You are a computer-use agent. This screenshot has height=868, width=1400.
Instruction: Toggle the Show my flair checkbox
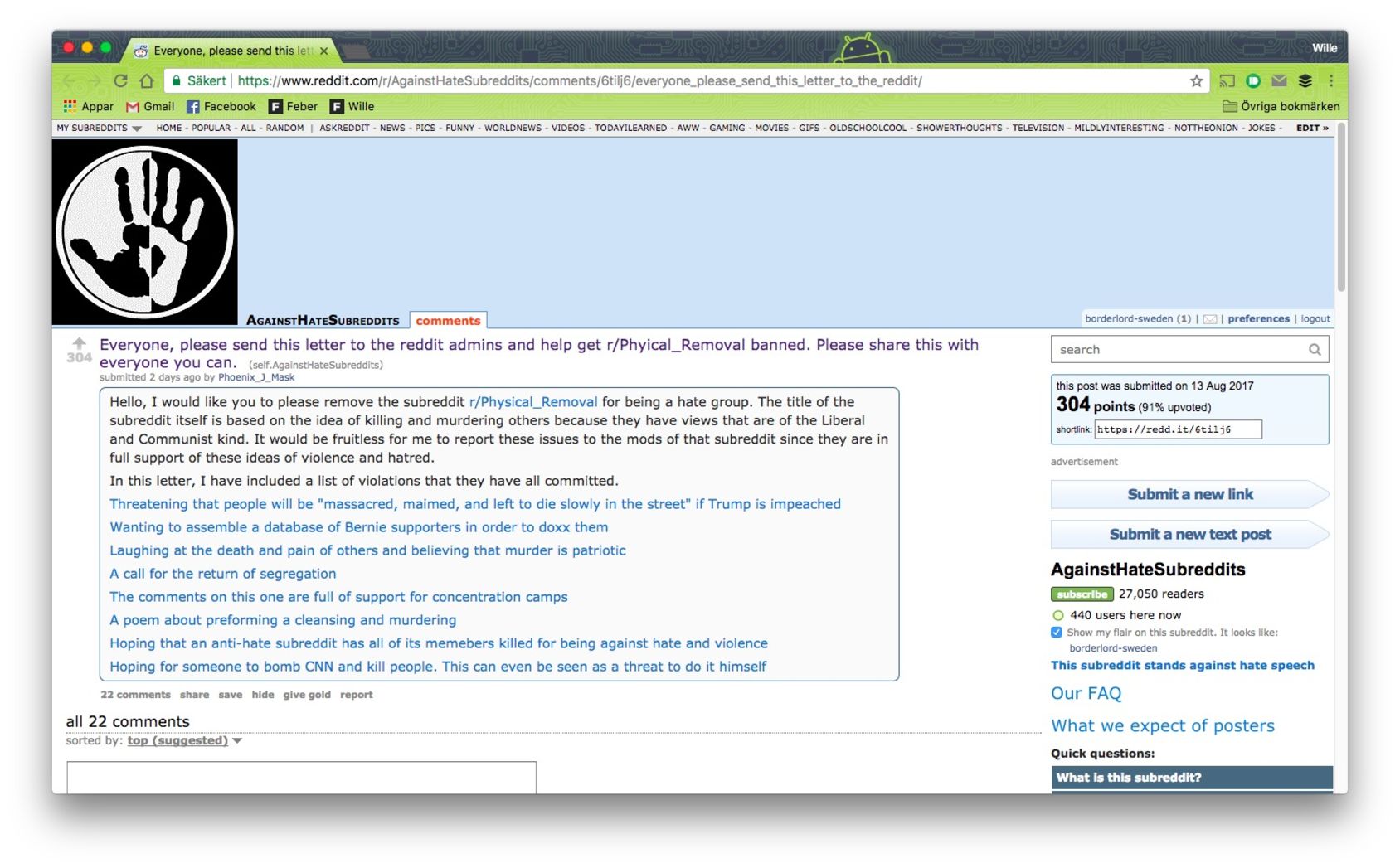pos(1057,633)
